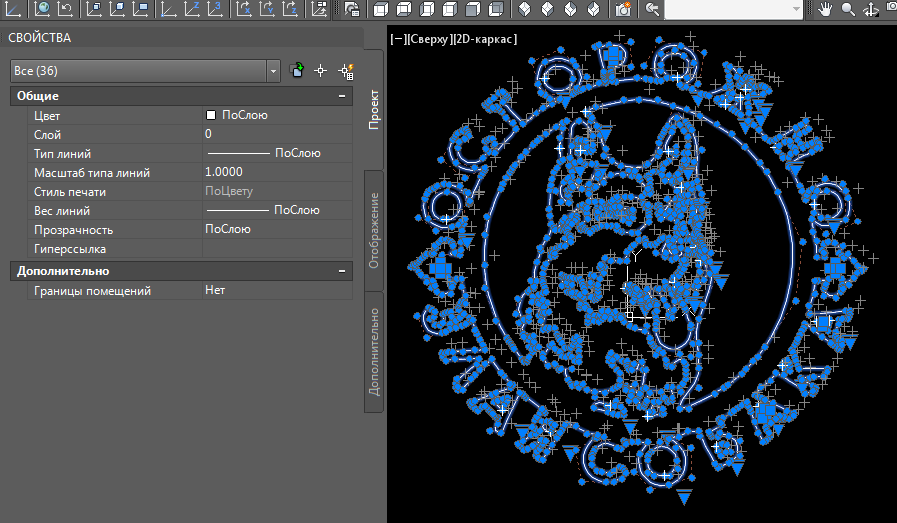Restore the previous UCS
Viewport: 897px width, 523px height.
pyautogui.click(x=65, y=9)
